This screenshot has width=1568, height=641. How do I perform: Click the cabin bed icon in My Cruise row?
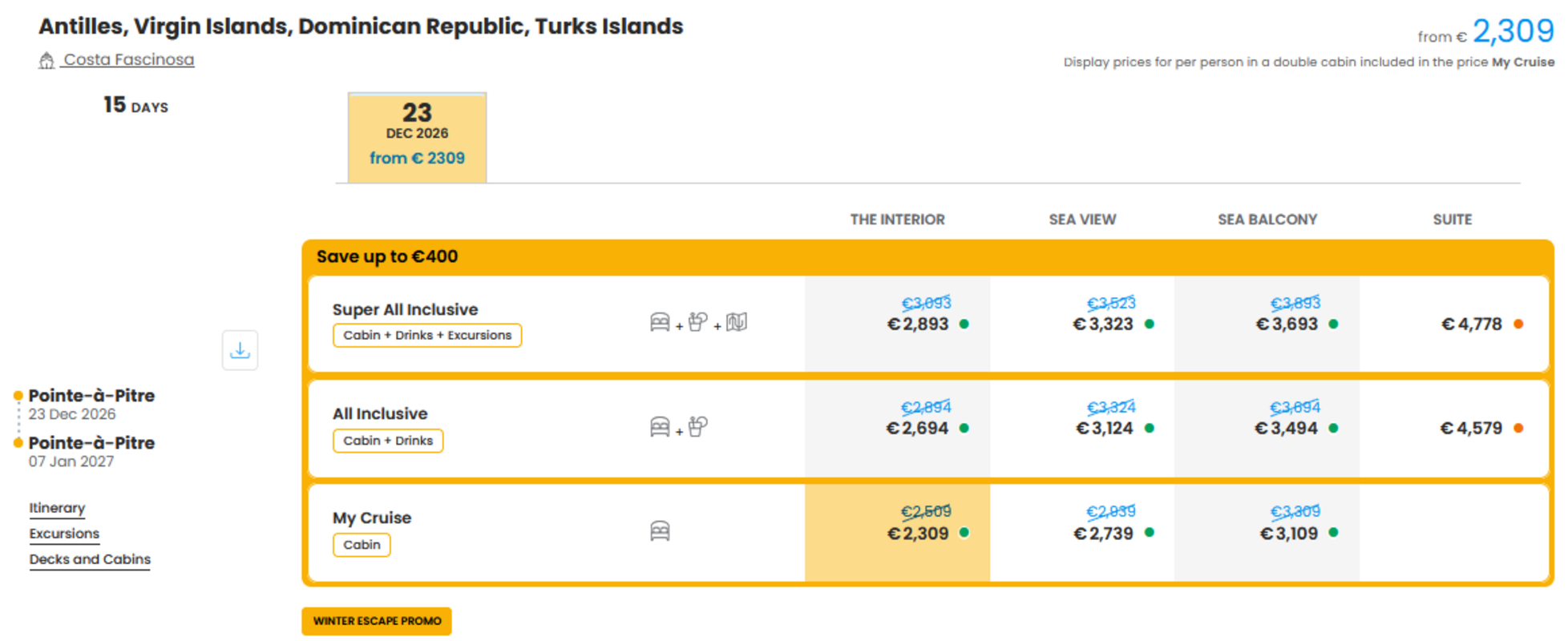(x=660, y=531)
